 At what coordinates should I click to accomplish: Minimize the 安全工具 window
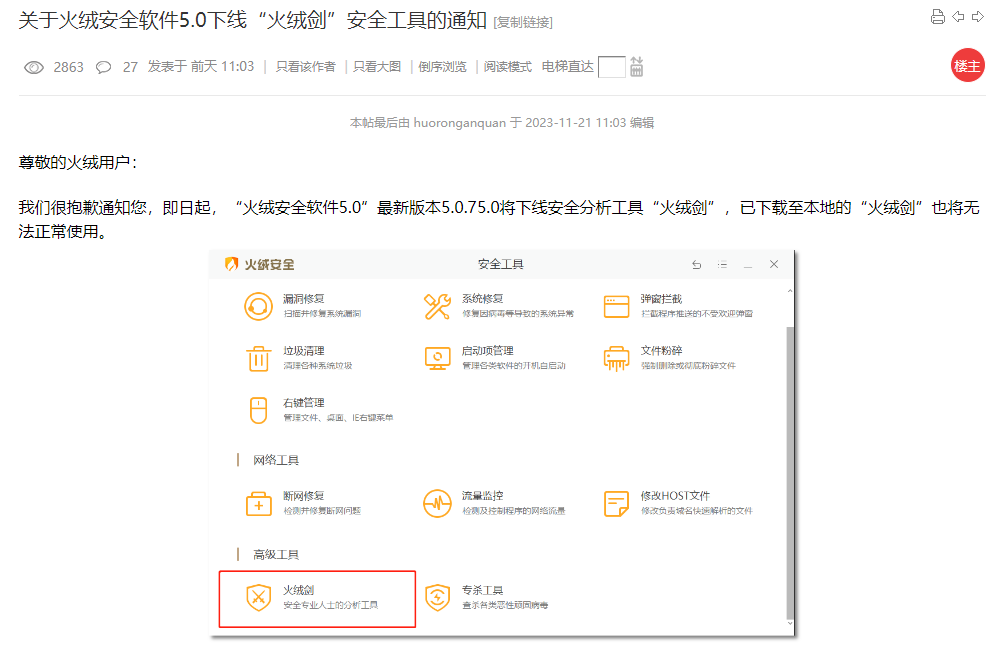748,265
